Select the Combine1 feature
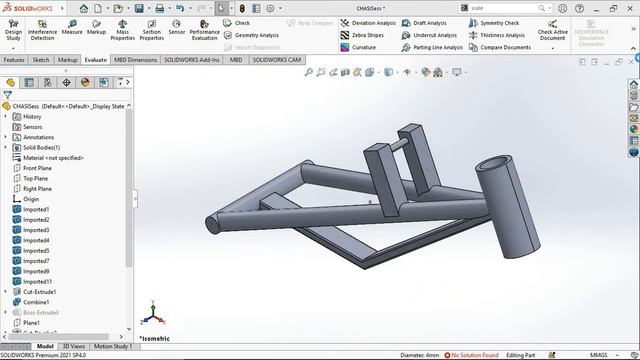Image resolution: width=640 pixels, height=360 pixels. 31,302
